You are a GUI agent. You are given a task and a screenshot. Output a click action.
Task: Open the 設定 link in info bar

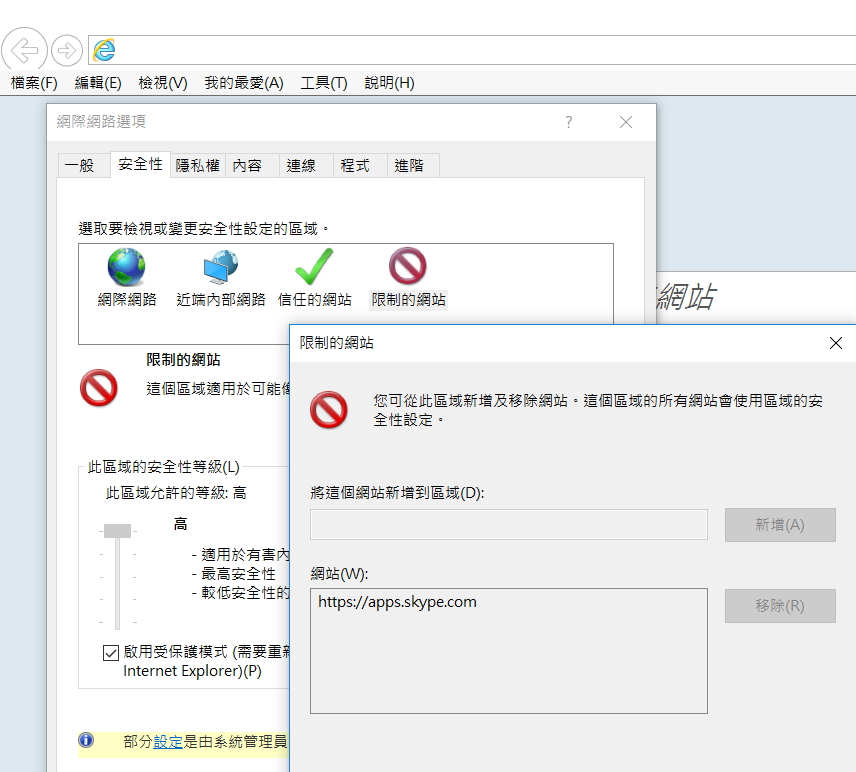(x=168, y=741)
